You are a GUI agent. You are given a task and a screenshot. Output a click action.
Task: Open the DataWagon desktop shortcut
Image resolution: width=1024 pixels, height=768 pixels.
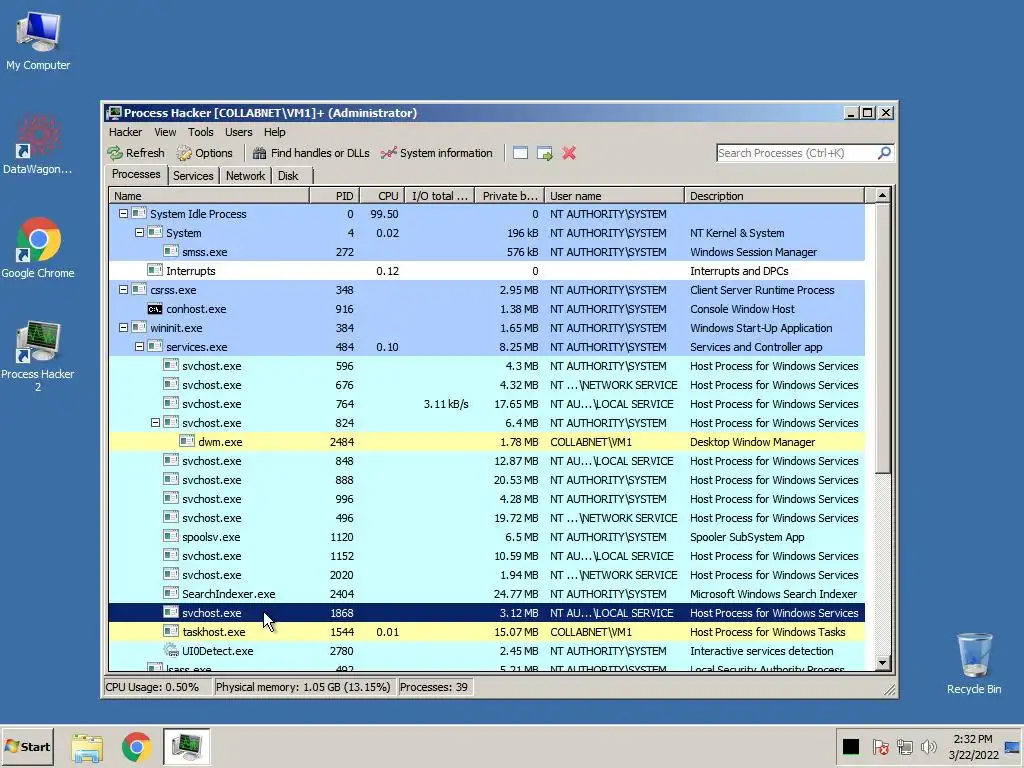coord(38,145)
